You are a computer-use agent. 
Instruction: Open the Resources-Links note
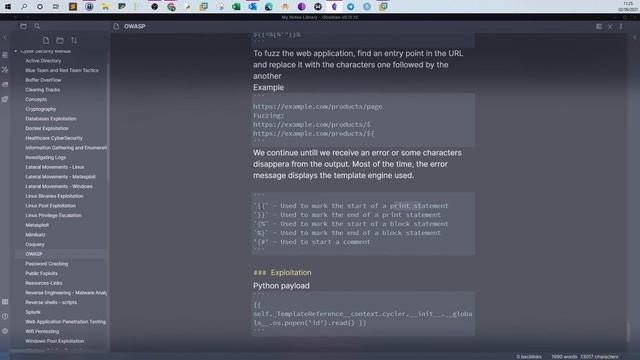(44, 283)
